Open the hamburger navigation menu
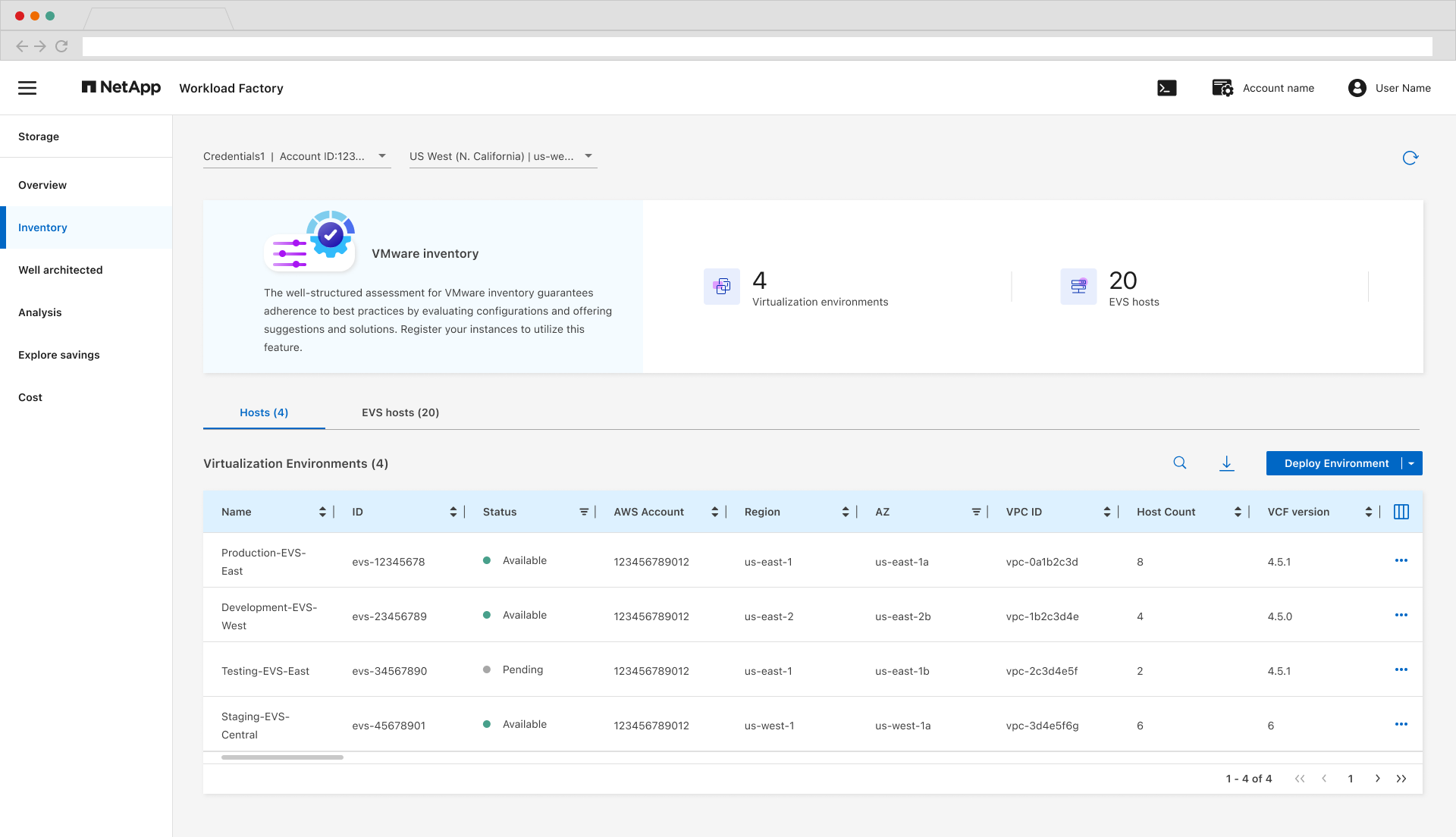 point(27,88)
